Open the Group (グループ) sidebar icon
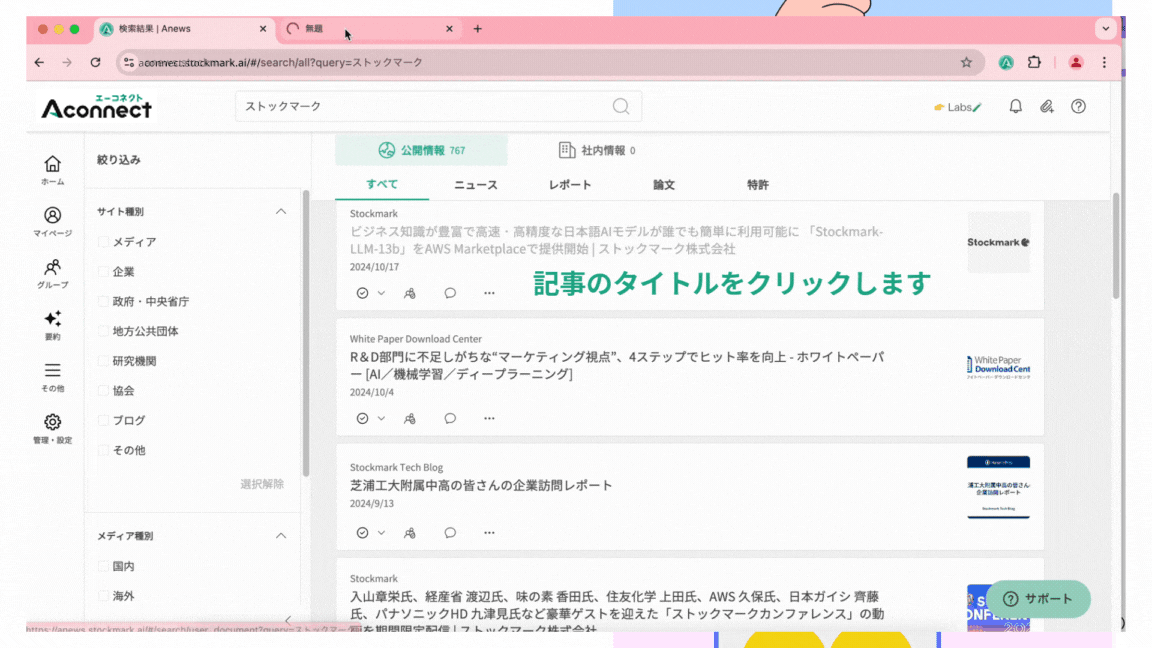The height and width of the screenshot is (648, 1152). [52, 273]
